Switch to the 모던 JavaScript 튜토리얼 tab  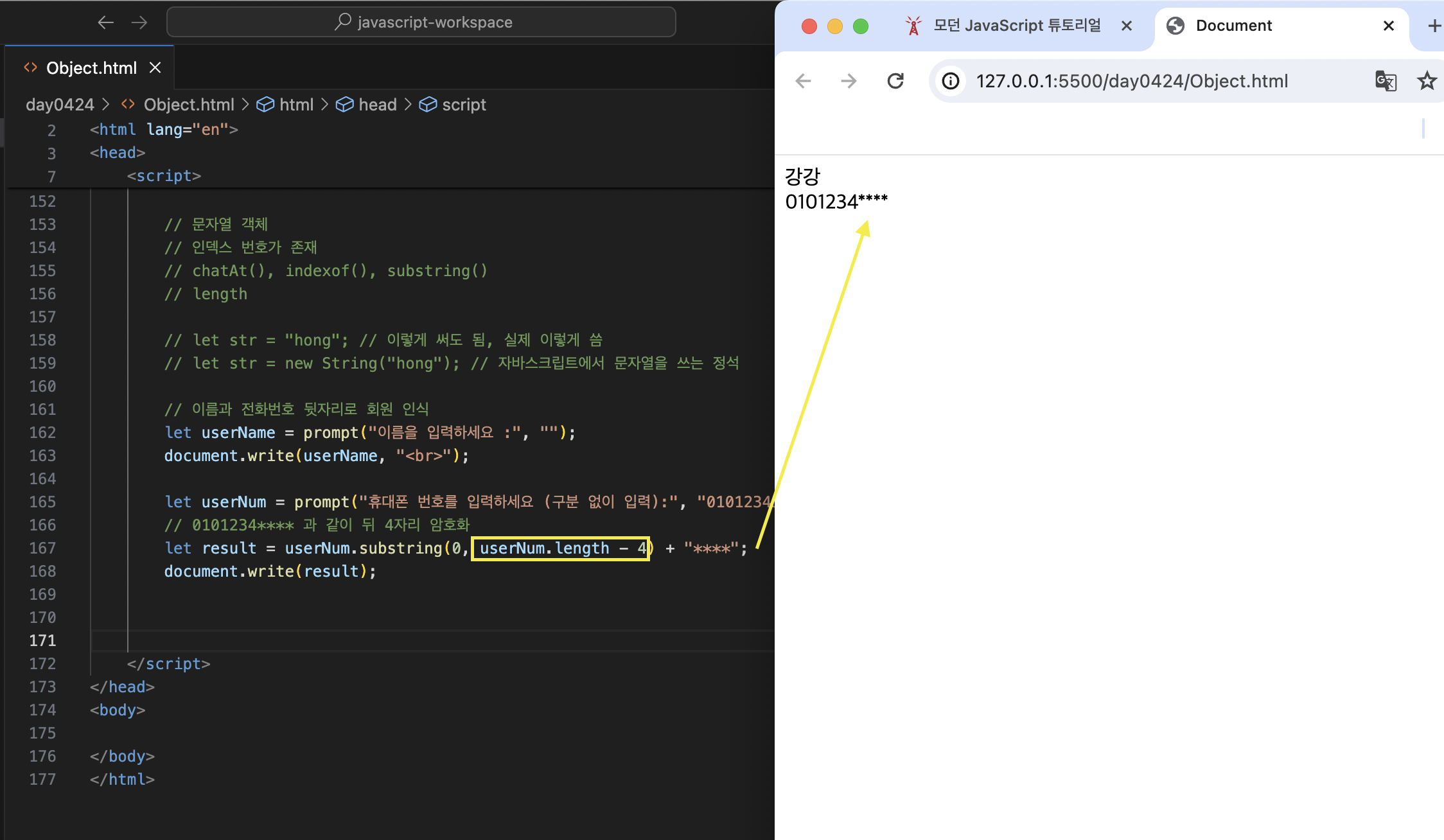(x=1017, y=26)
